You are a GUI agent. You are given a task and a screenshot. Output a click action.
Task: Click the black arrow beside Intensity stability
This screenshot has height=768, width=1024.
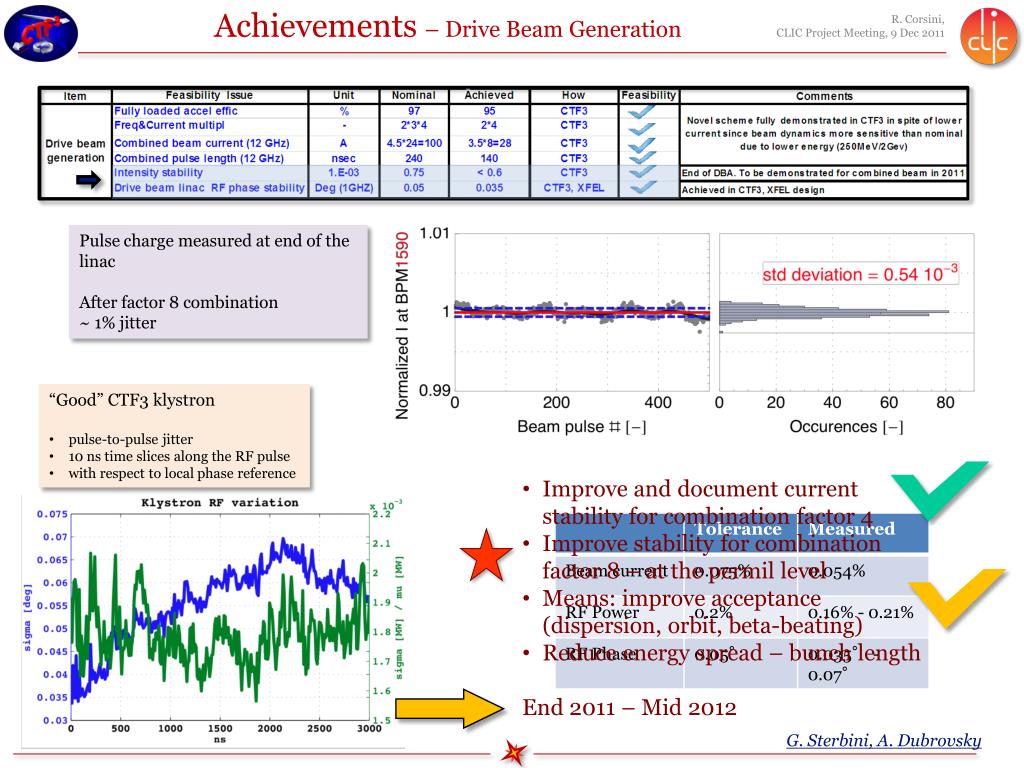(x=88, y=180)
